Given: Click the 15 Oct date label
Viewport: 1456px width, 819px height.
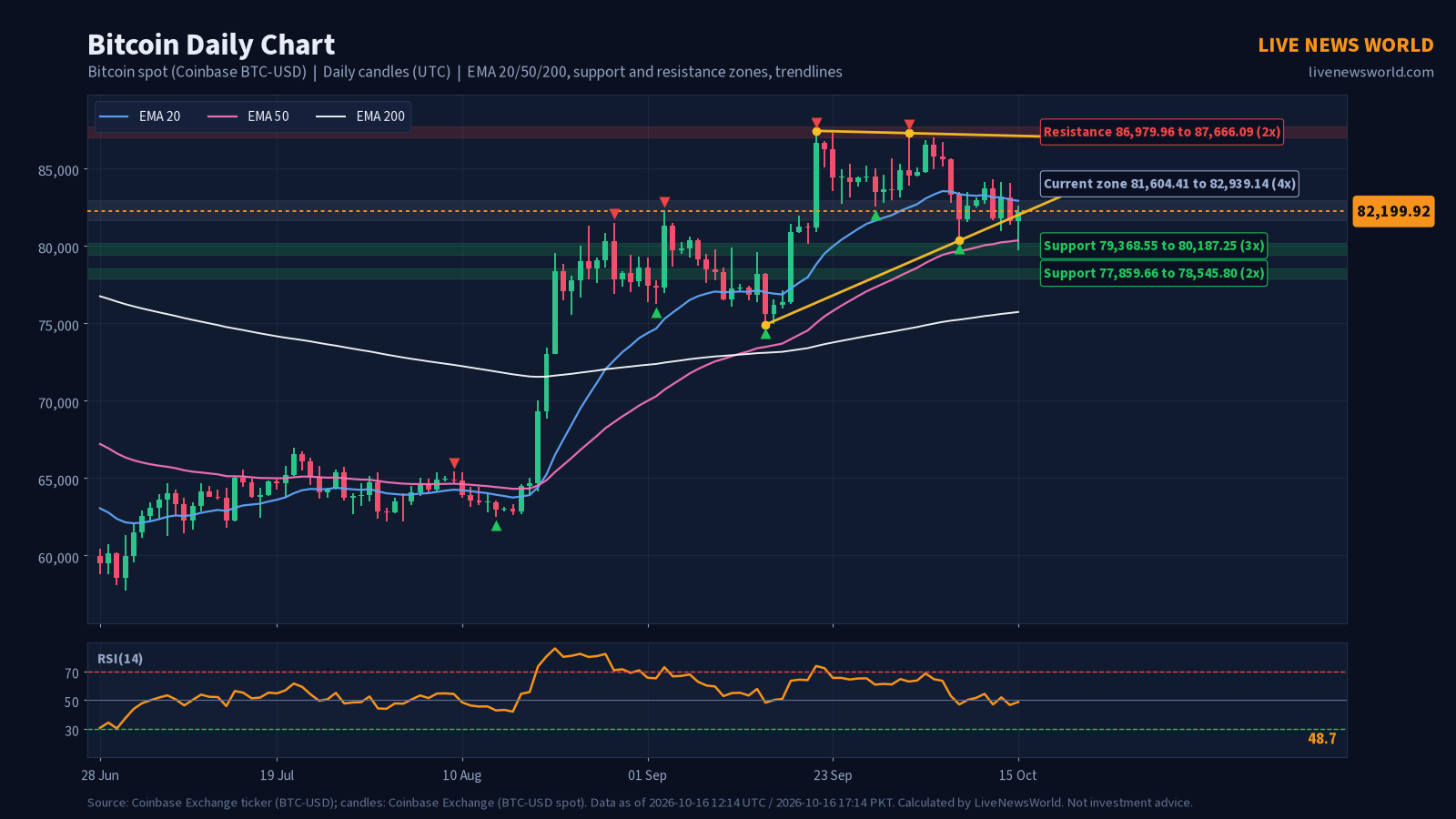Looking at the screenshot, I should (x=1018, y=775).
